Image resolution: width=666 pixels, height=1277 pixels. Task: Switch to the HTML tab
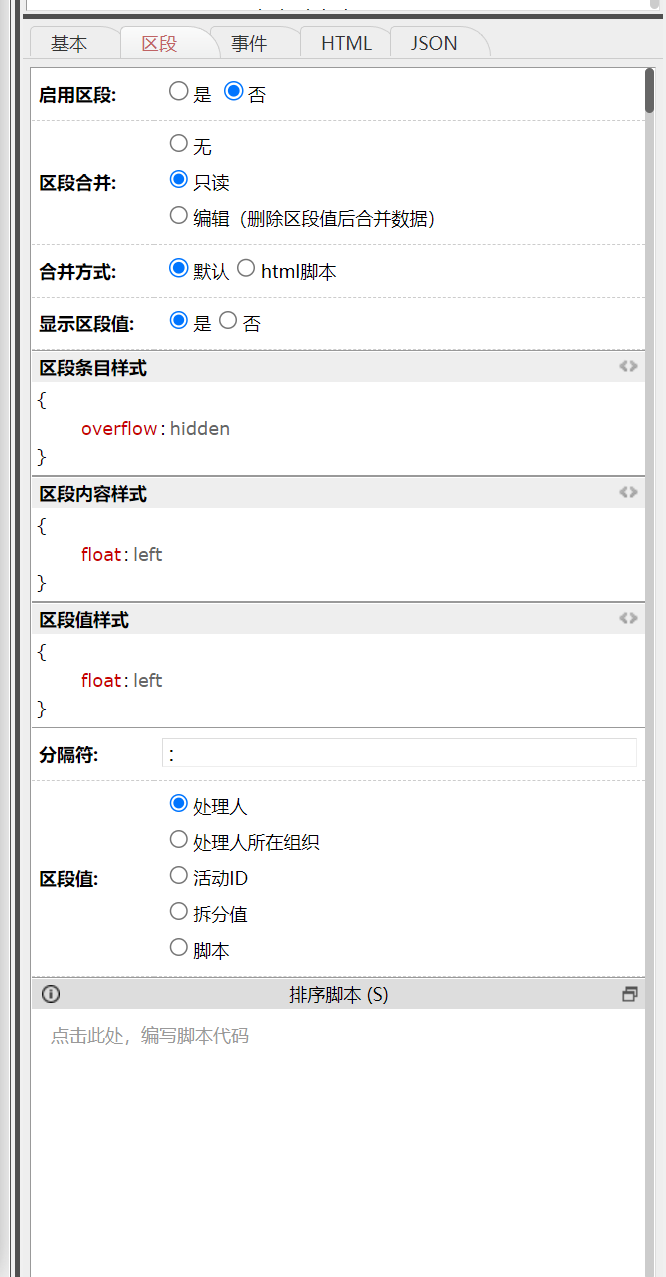[x=346, y=44]
